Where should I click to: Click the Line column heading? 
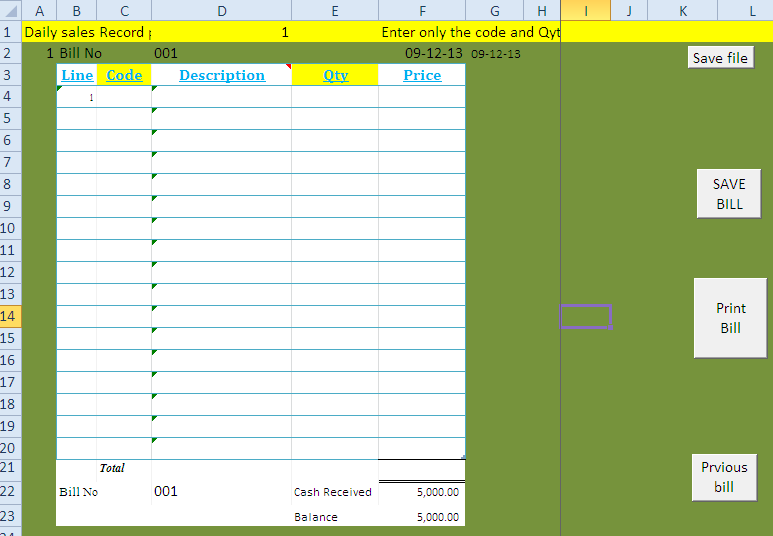click(x=77, y=75)
